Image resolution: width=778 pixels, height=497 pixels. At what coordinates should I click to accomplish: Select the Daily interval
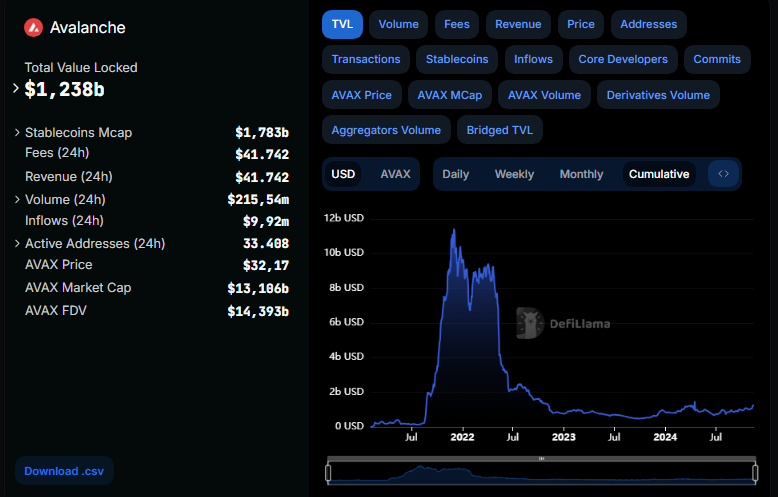click(x=455, y=174)
